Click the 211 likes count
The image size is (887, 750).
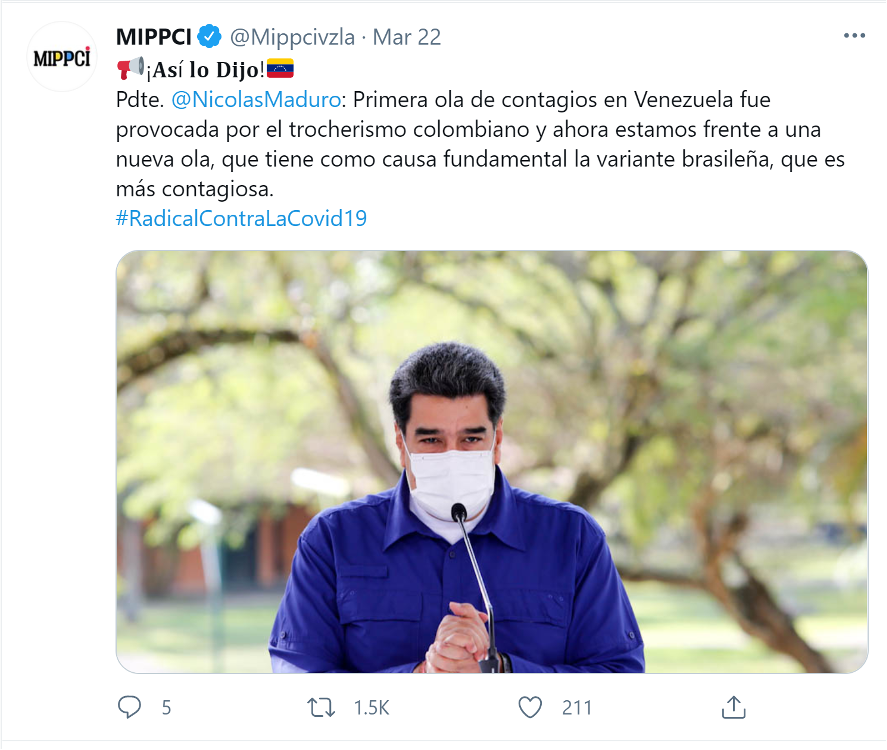point(577,708)
